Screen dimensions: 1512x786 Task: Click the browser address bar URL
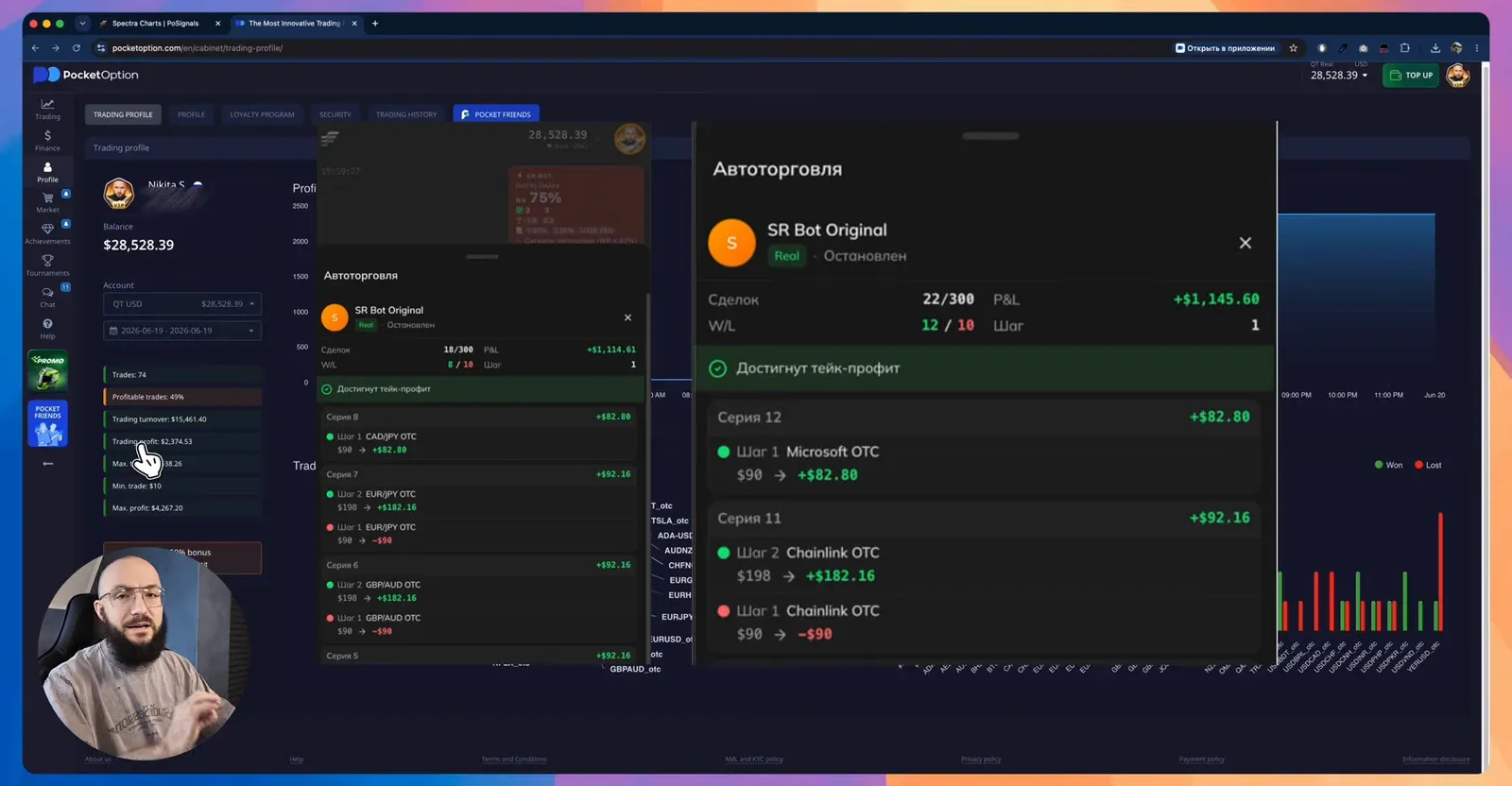(198, 48)
